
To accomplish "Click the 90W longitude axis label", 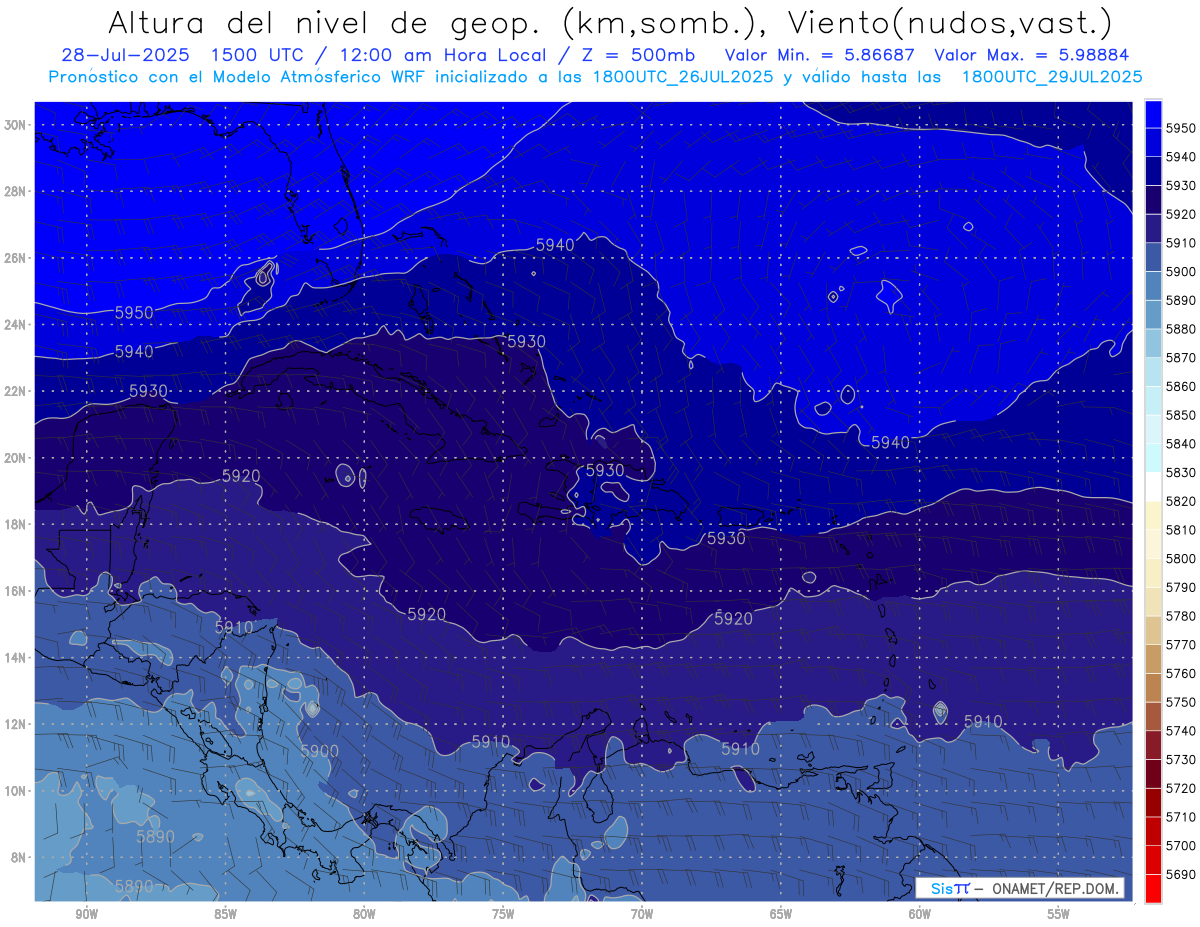I will point(86,915).
